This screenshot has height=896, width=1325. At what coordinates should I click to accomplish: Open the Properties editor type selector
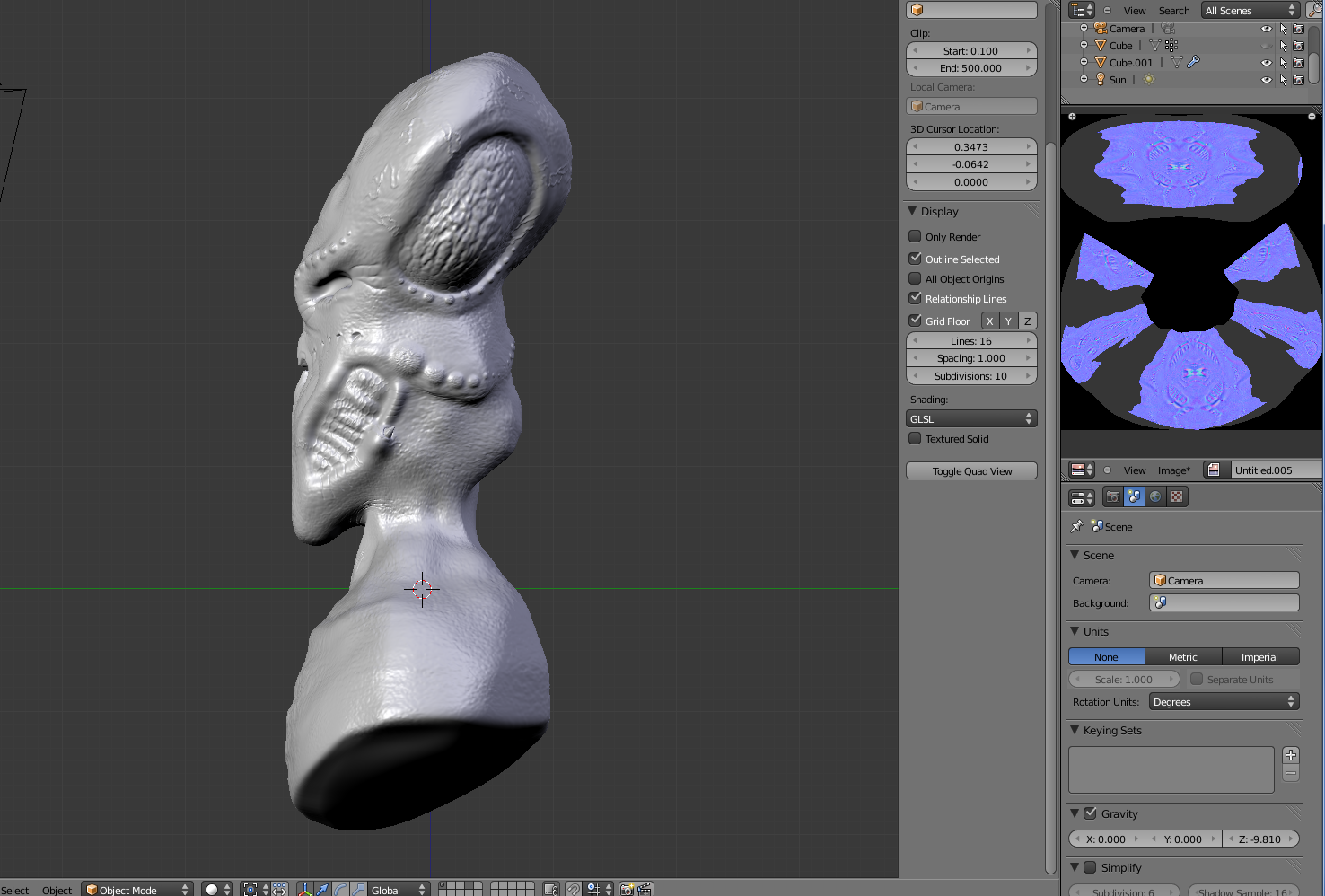tap(1082, 496)
